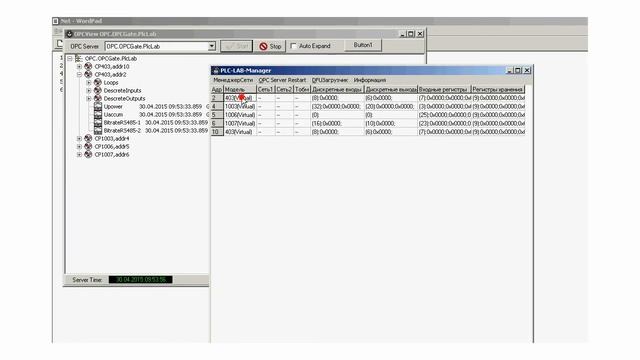Select the 1006(Virtual) model cell

click(x=240, y=115)
